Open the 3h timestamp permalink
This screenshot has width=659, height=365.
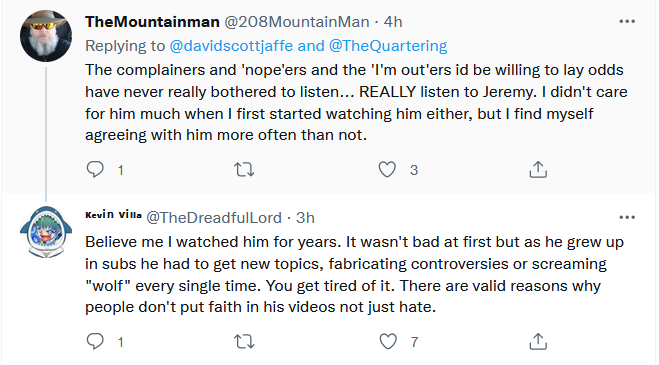[305, 217]
